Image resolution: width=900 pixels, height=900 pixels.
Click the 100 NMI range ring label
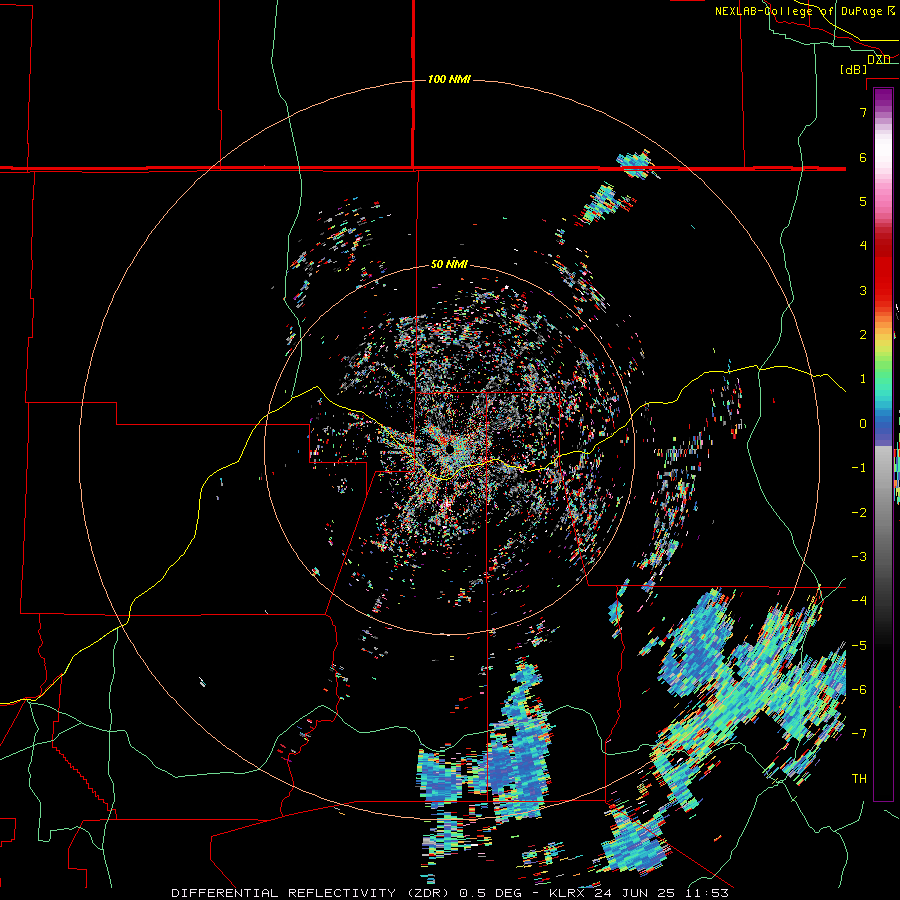(x=449, y=79)
